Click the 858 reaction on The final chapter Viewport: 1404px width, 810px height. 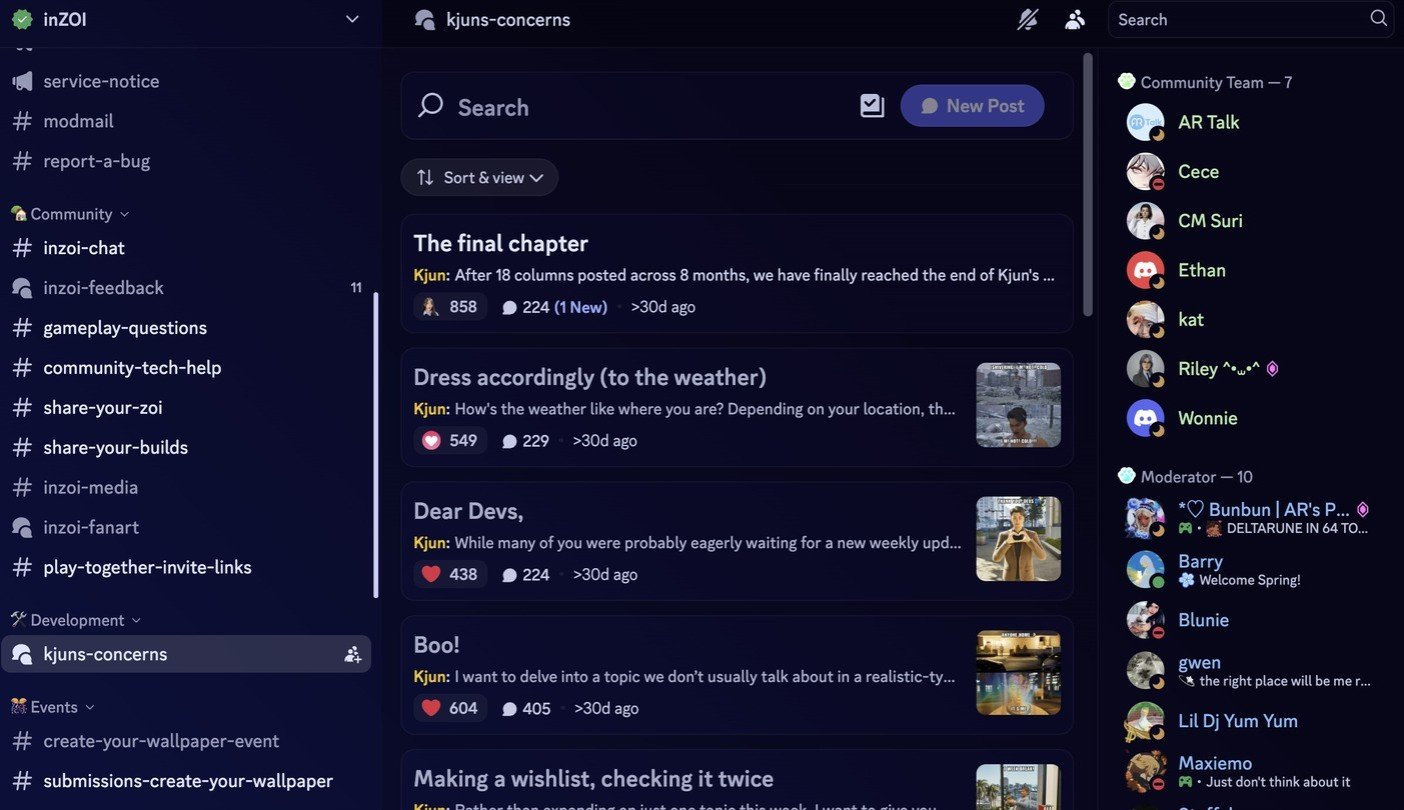[450, 307]
